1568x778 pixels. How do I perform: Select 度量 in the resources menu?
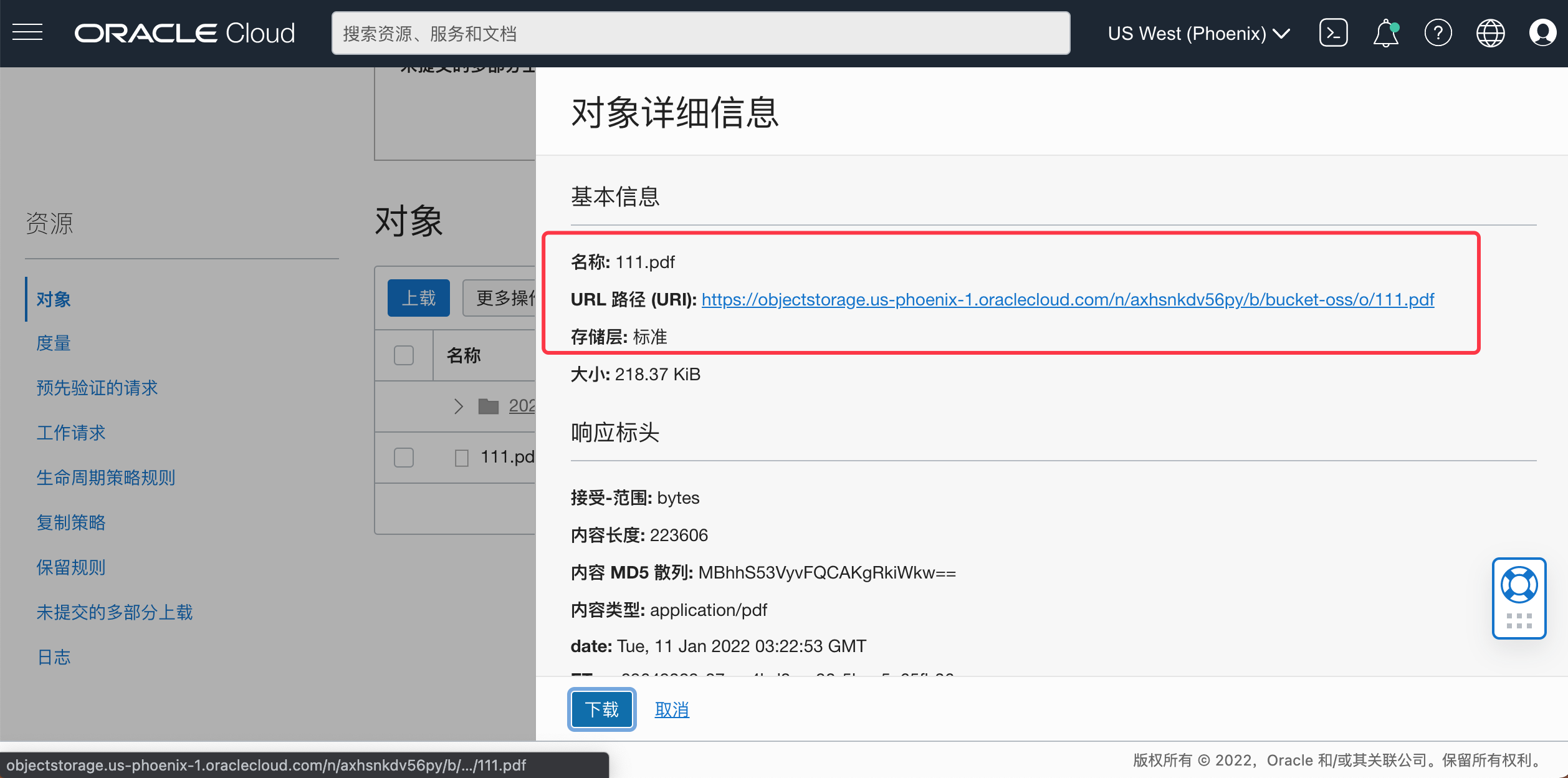tap(54, 343)
